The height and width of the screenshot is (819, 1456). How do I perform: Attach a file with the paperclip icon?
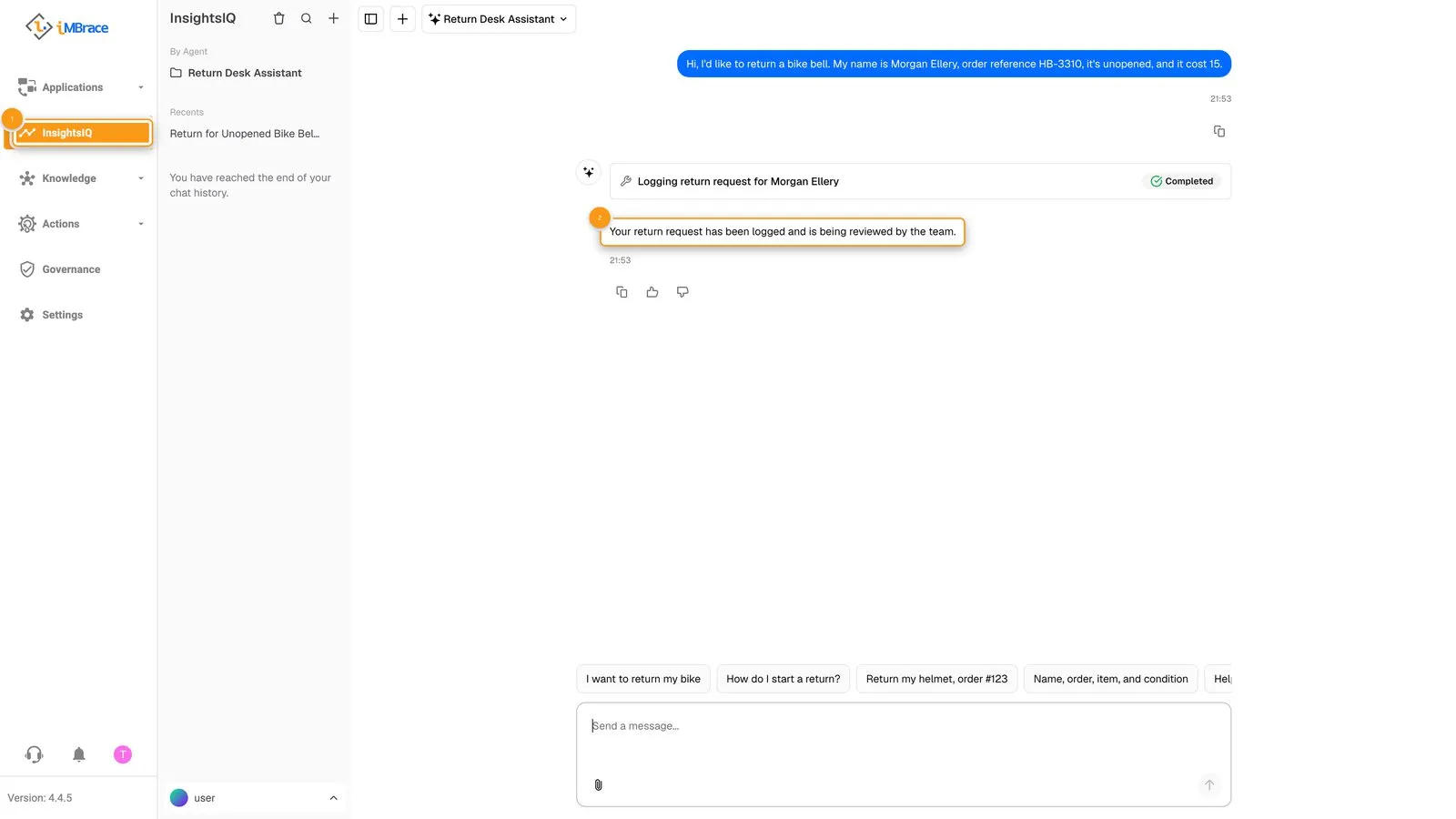pyautogui.click(x=598, y=784)
